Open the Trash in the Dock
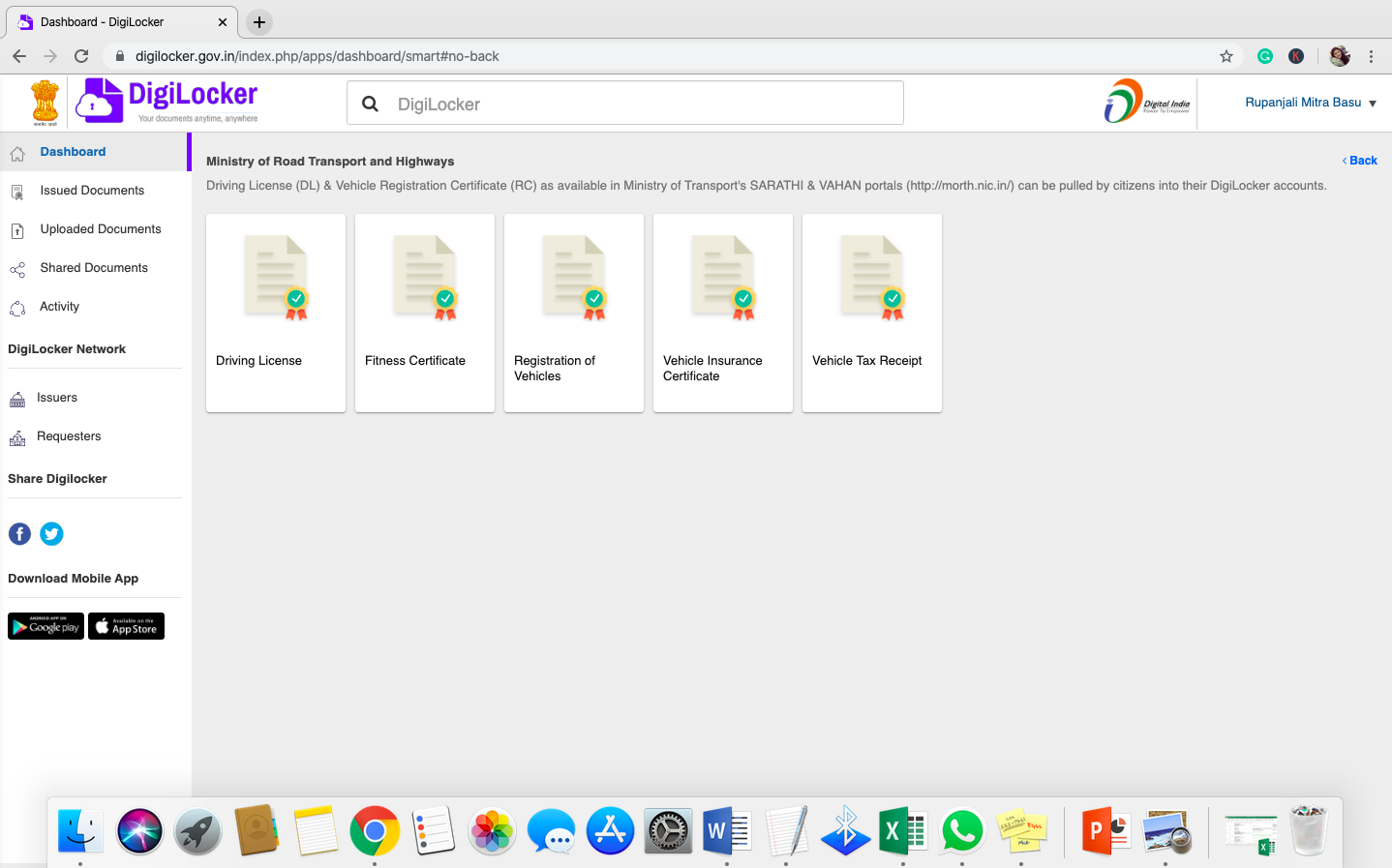Screen dimensions: 1392x868 (1309, 831)
